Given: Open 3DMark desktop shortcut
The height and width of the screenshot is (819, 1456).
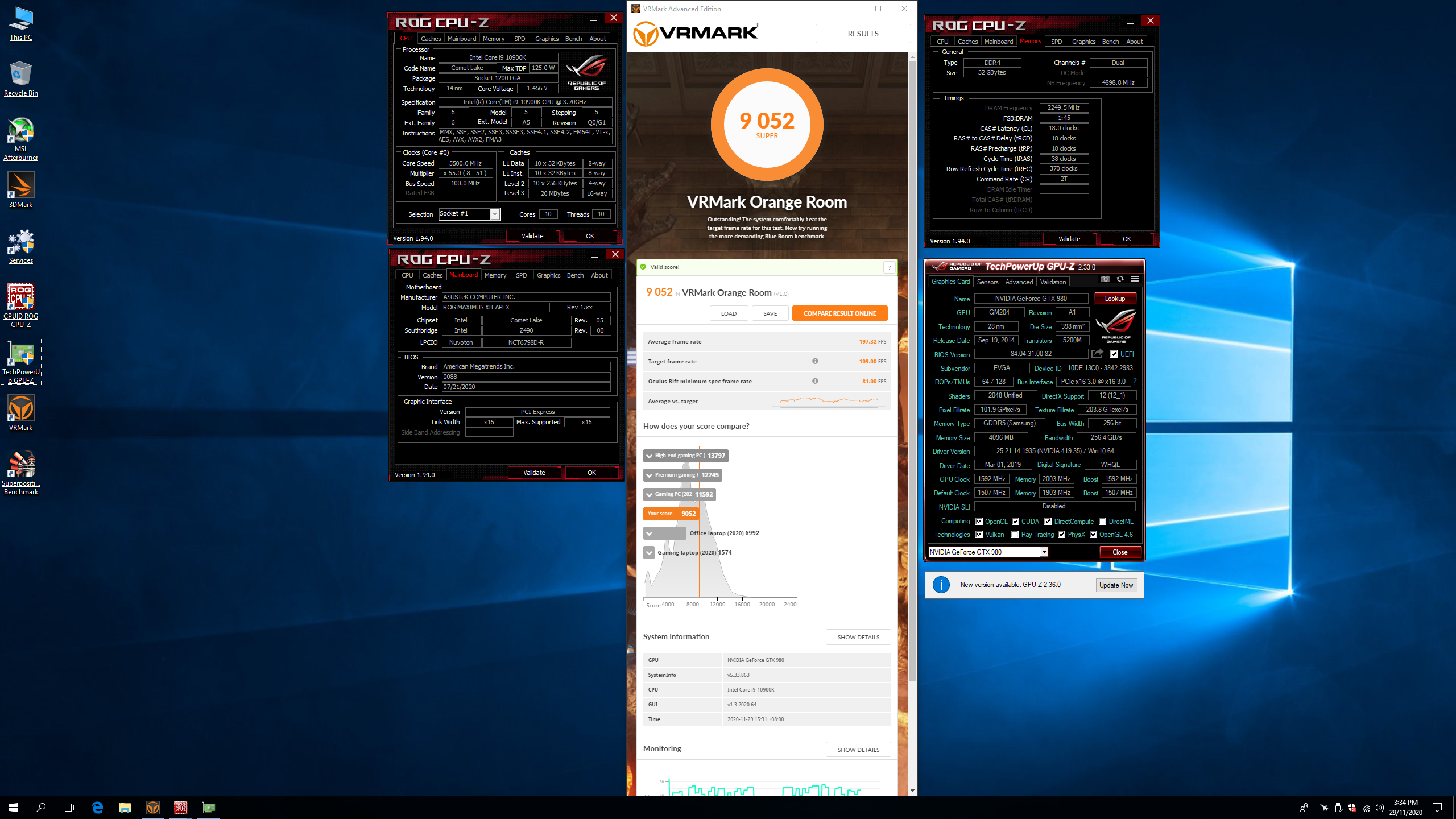Looking at the screenshot, I should coord(21,190).
